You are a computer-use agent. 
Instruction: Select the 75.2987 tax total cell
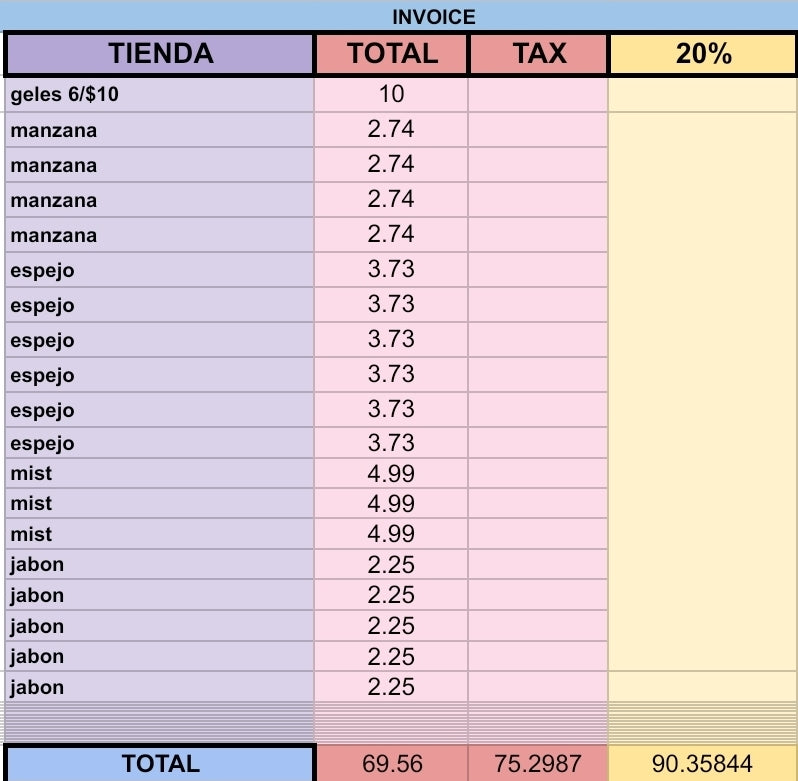(538, 764)
